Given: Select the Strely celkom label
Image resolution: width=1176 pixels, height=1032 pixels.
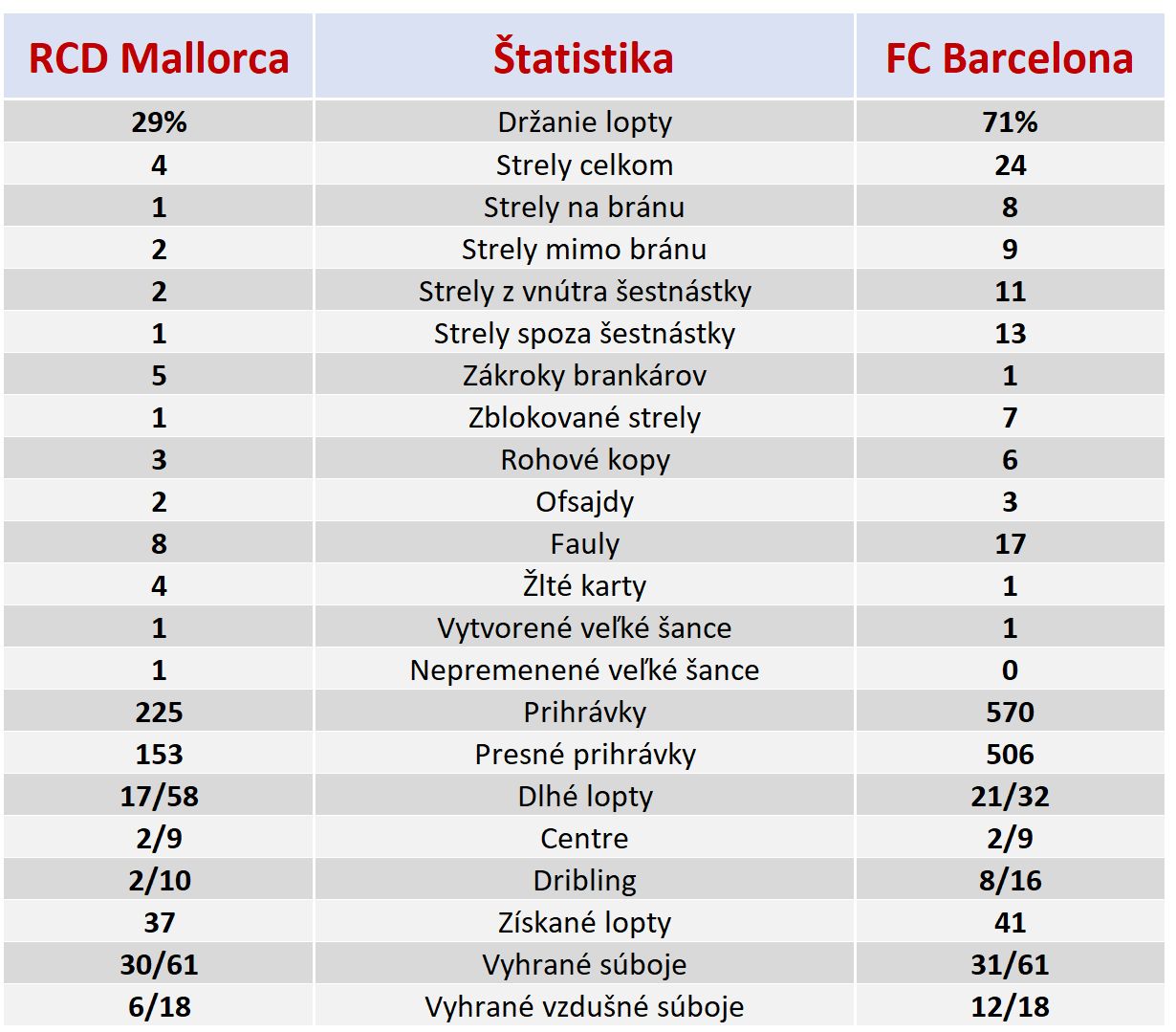Looking at the screenshot, I should coord(584,165).
